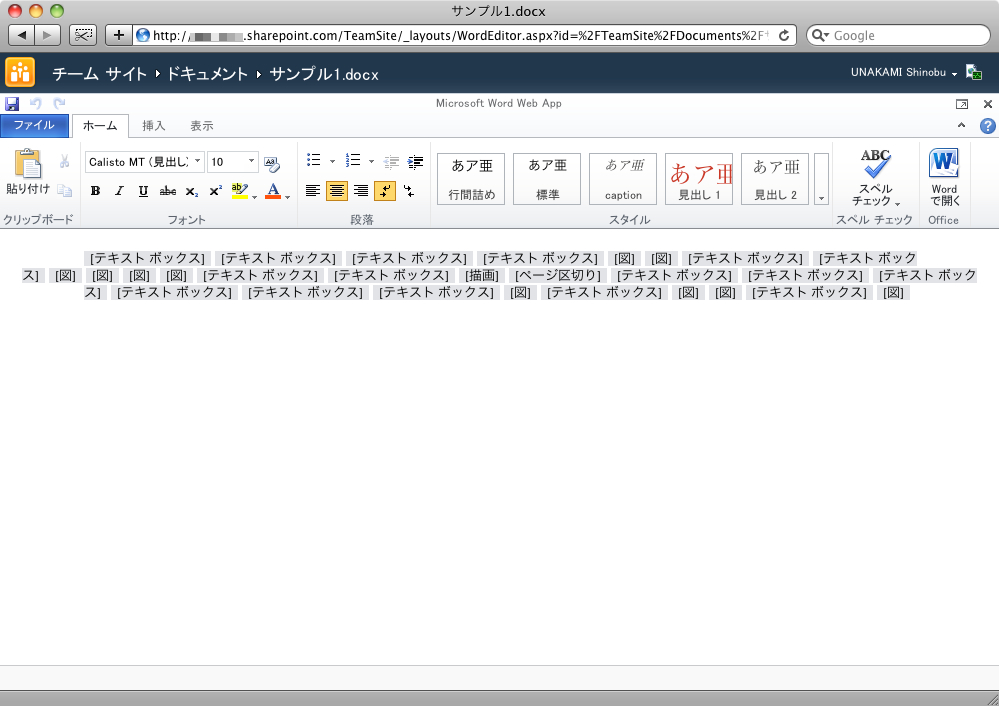This screenshot has height=706, width=999.
Task: Apply the 見出し 2 style
Action: point(775,179)
